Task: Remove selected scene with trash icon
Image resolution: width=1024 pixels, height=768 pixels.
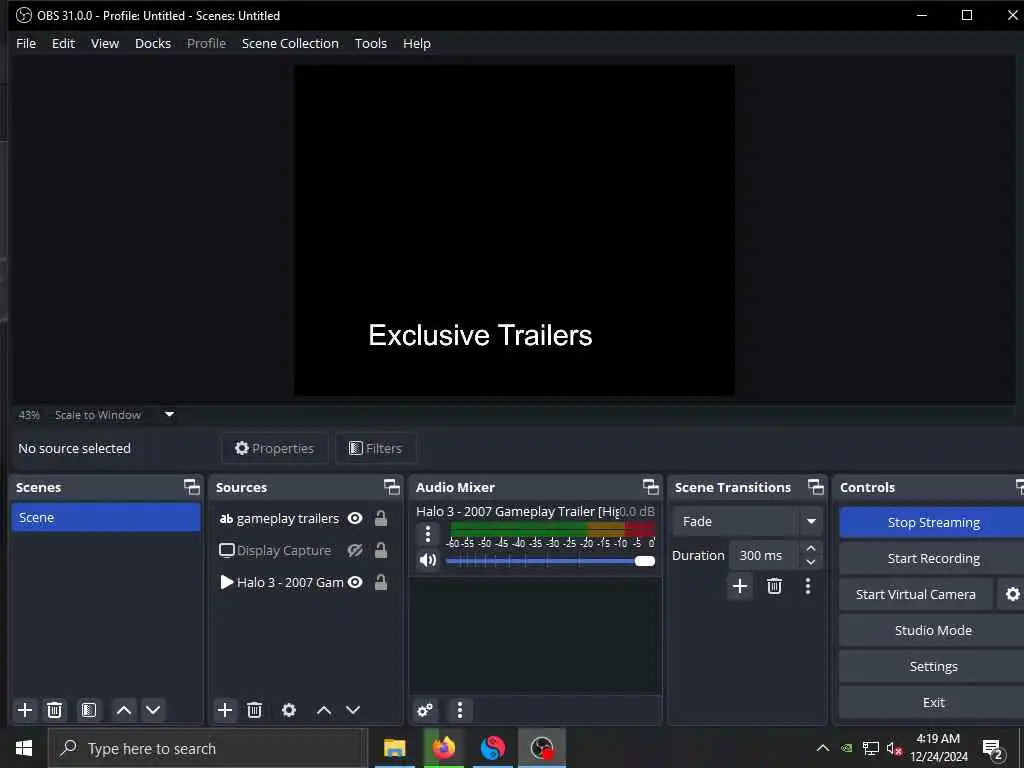Action: coord(55,710)
